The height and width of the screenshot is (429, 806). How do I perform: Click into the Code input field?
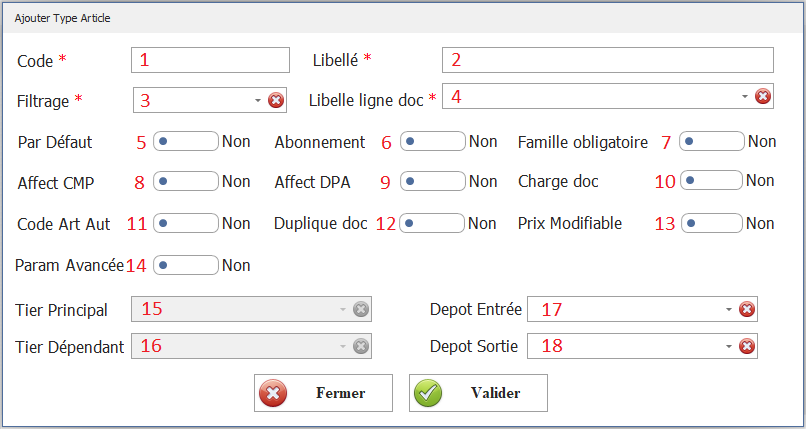coord(210,60)
